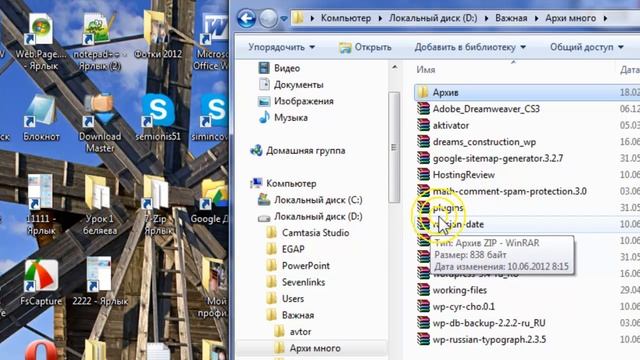640x360 pixels.
Task: Expand arrow after Архи много breadcrumb
Action: click(x=605, y=18)
